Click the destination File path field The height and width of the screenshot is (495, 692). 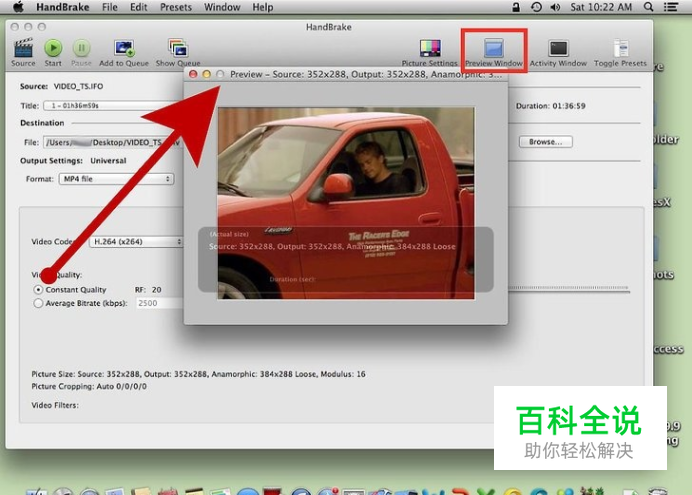point(113,142)
